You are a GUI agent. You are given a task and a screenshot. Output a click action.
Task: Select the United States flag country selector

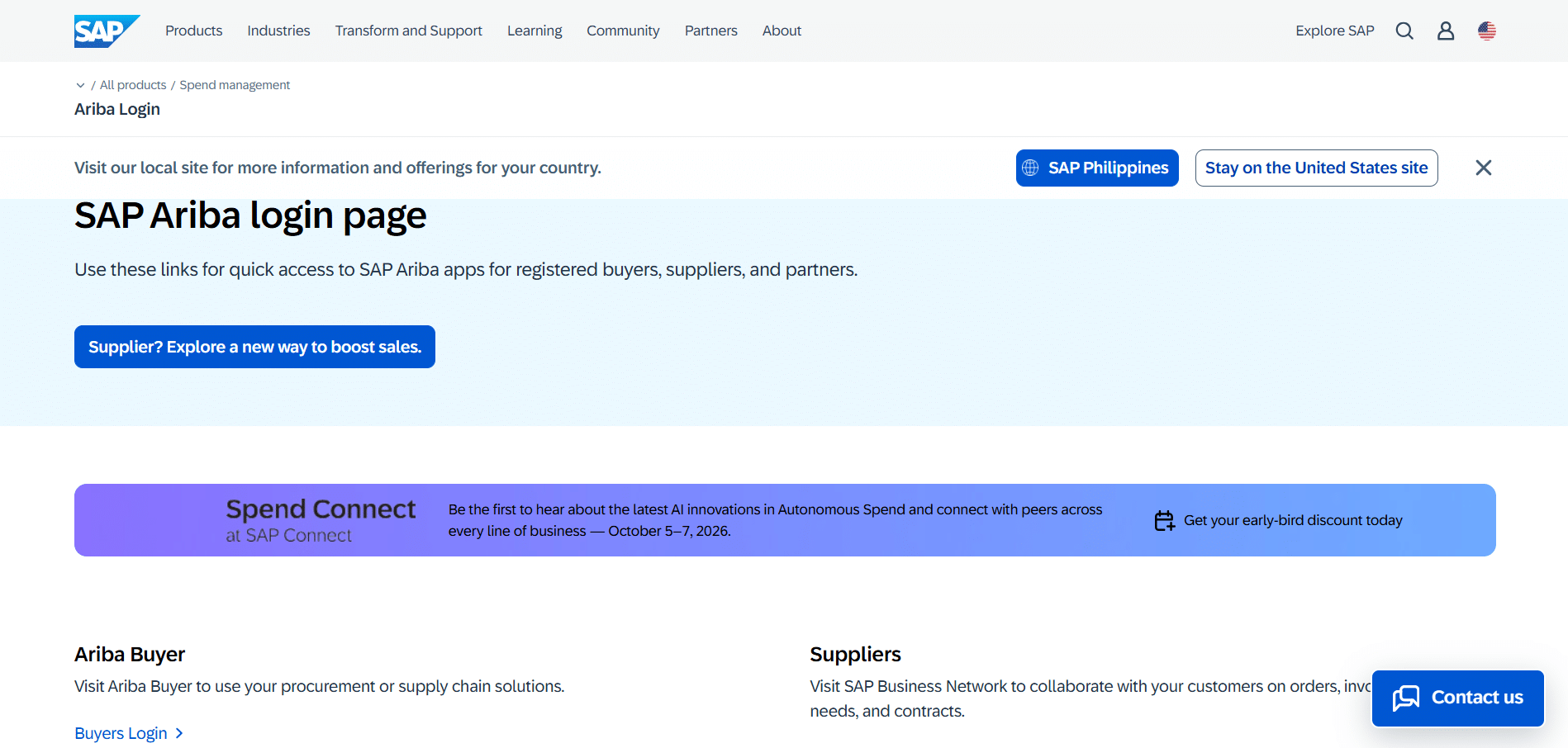1487,31
